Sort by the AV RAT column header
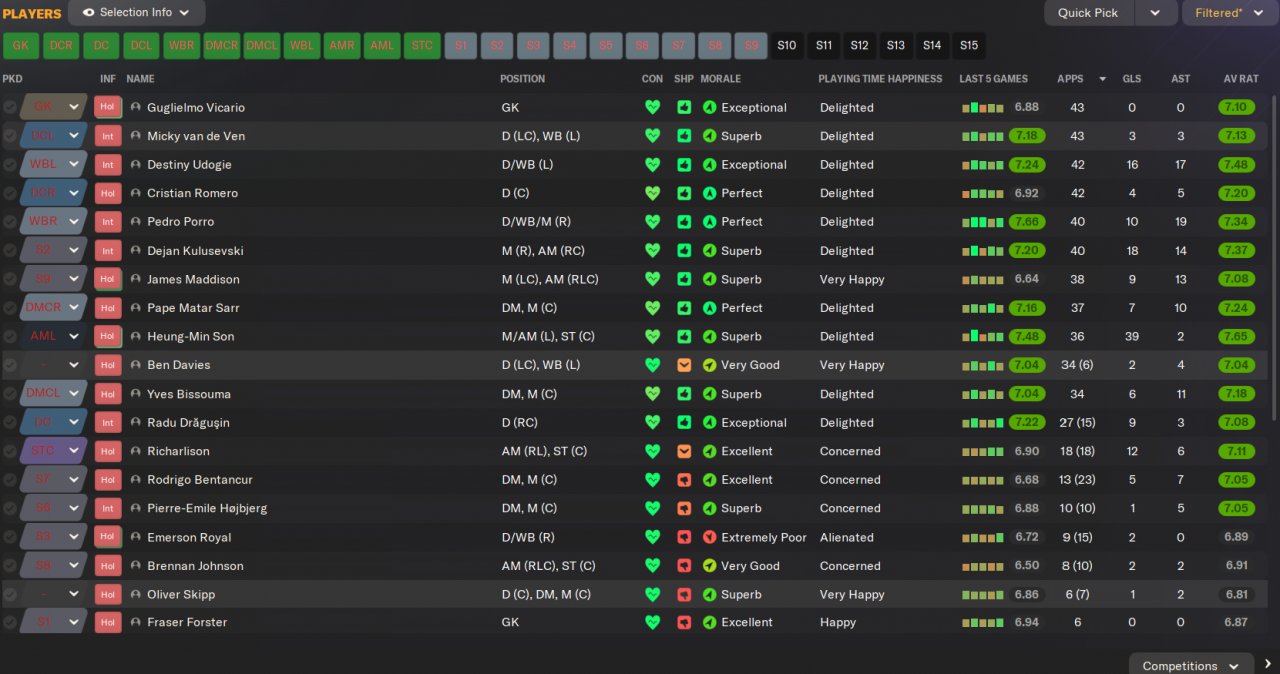Screen dimensions: 1280x674 coord(1241,79)
